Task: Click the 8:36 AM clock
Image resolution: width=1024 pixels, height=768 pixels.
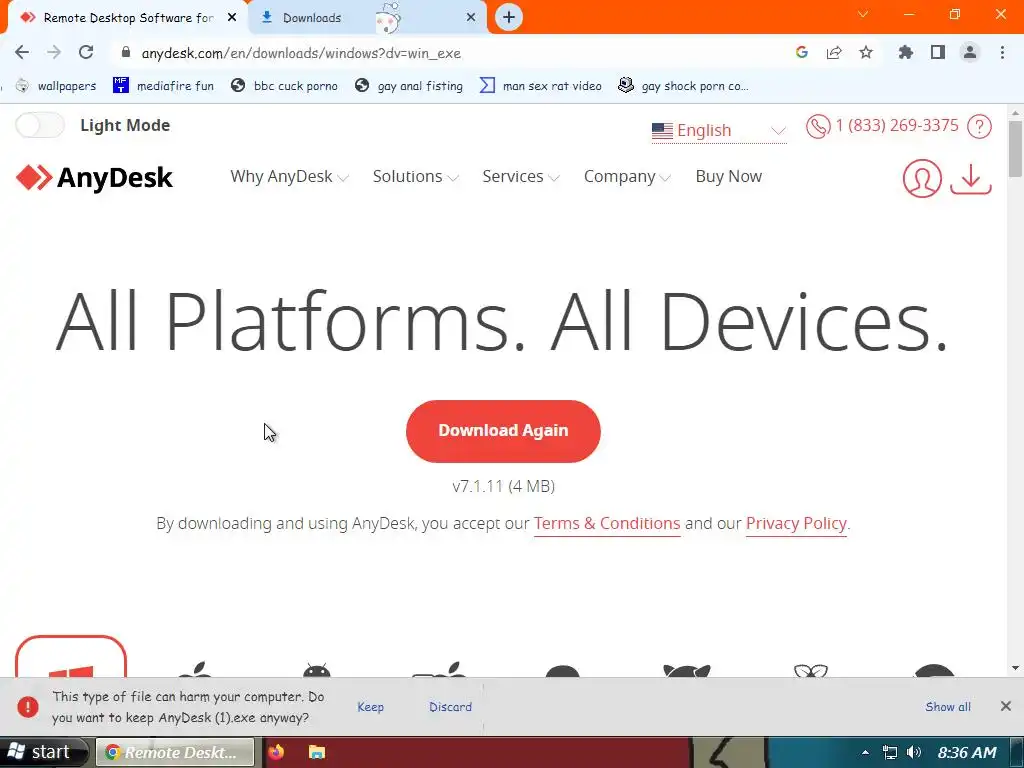Action: click(967, 752)
